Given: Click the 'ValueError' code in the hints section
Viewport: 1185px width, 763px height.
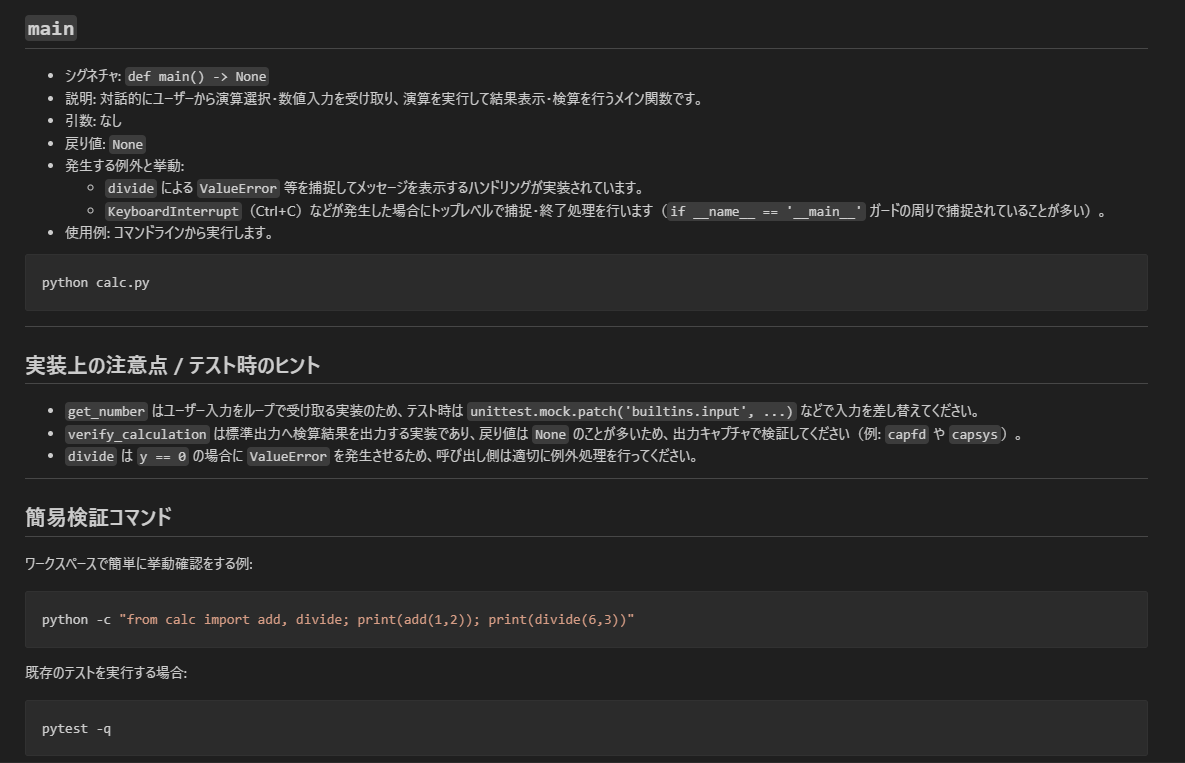Looking at the screenshot, I should tap(288, 456).
